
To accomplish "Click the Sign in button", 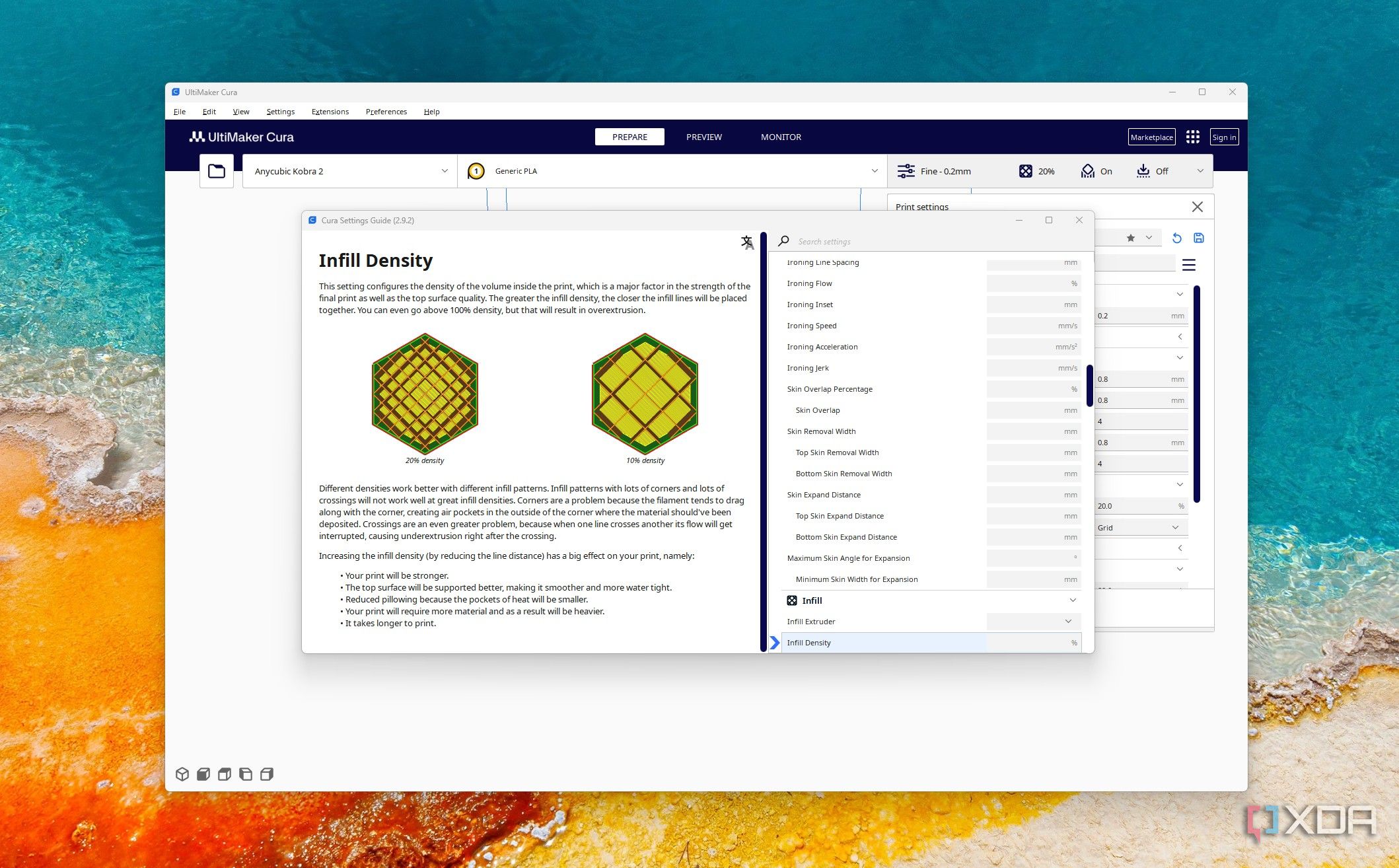I will tap(1224, 137).
